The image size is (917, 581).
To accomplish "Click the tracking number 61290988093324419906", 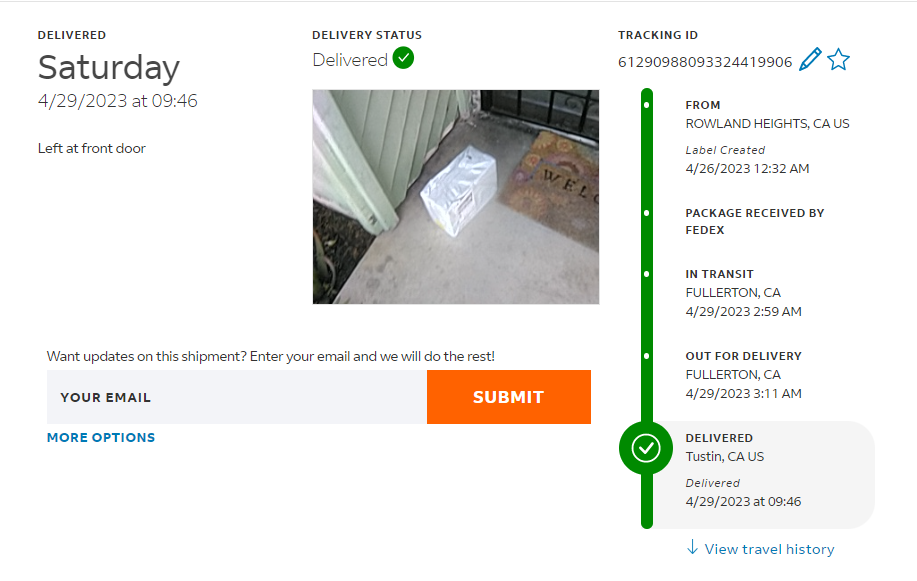I will tap(705, 62).
